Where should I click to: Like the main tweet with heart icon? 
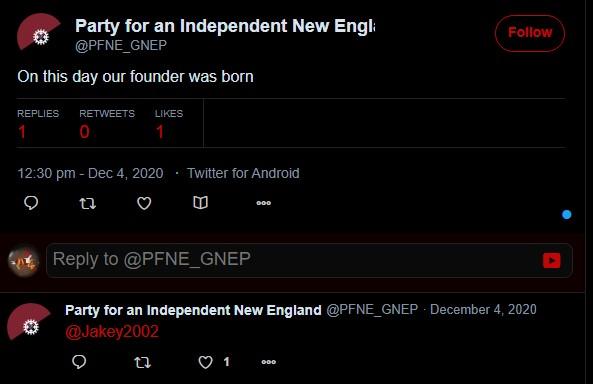click(144, 204)
